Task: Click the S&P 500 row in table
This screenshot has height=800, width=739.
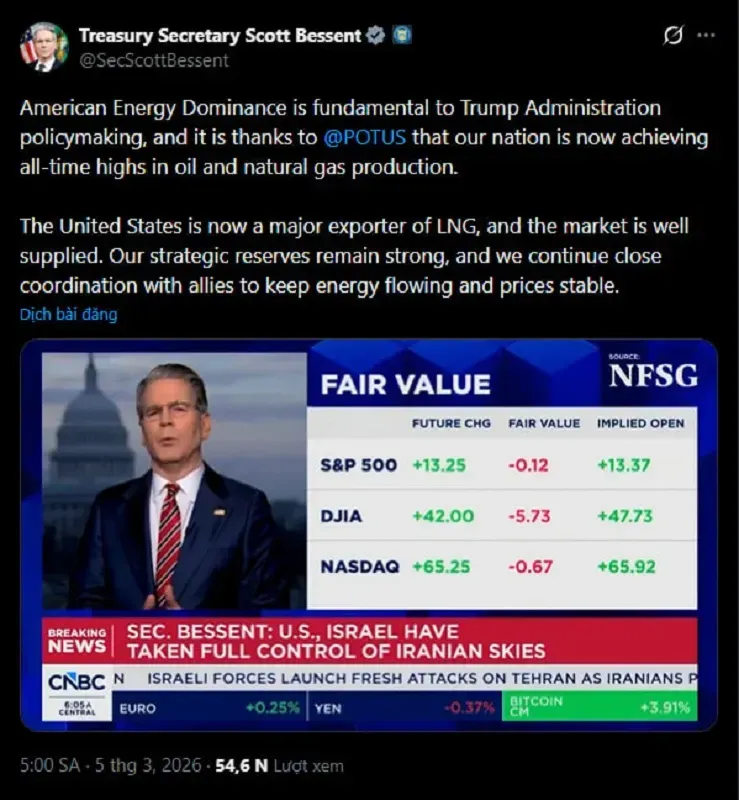Action: tap(502, 464)
